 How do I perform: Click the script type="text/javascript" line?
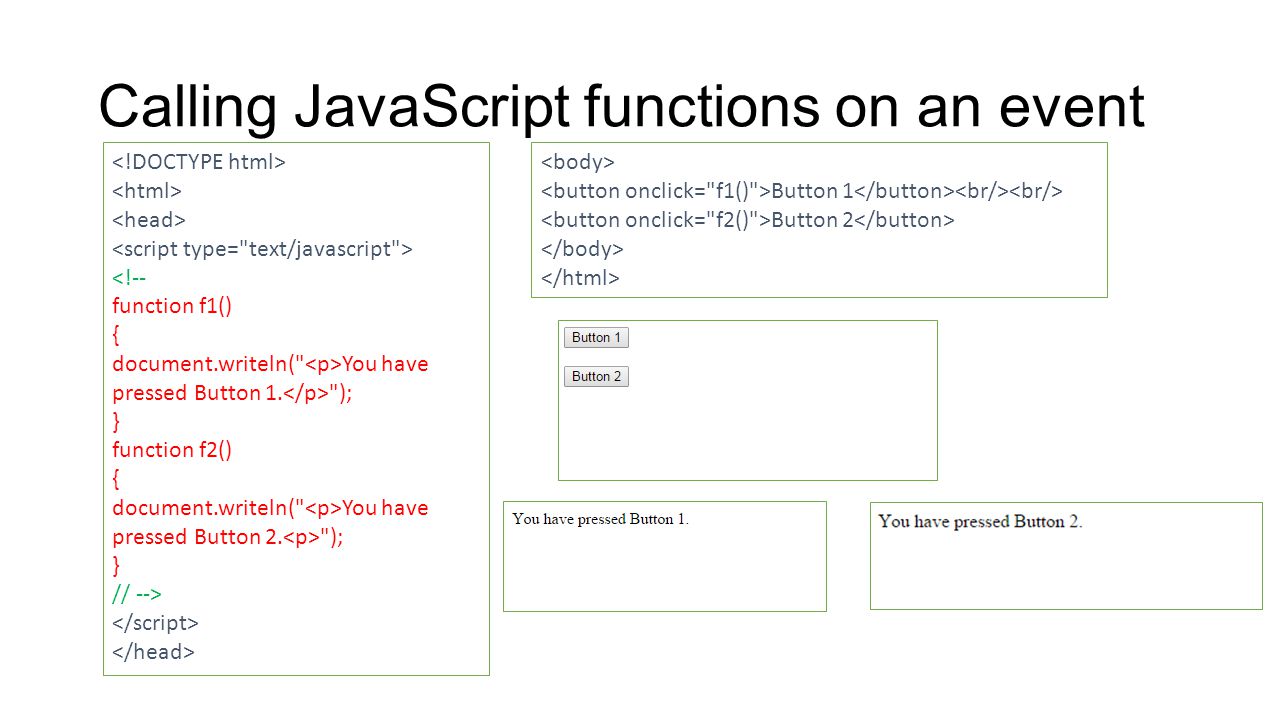point(262,249)
